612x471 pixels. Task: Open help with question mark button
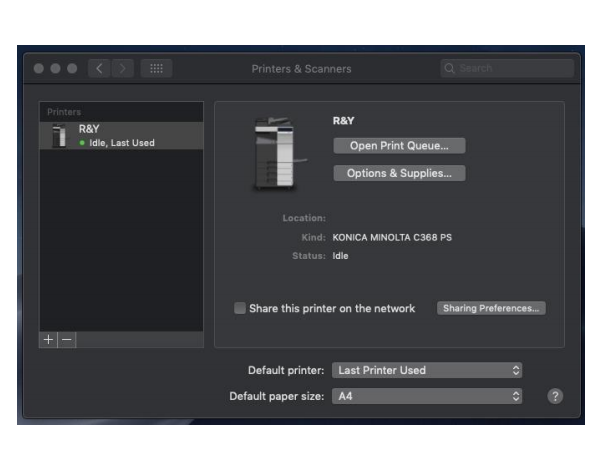tap(555, 396)
